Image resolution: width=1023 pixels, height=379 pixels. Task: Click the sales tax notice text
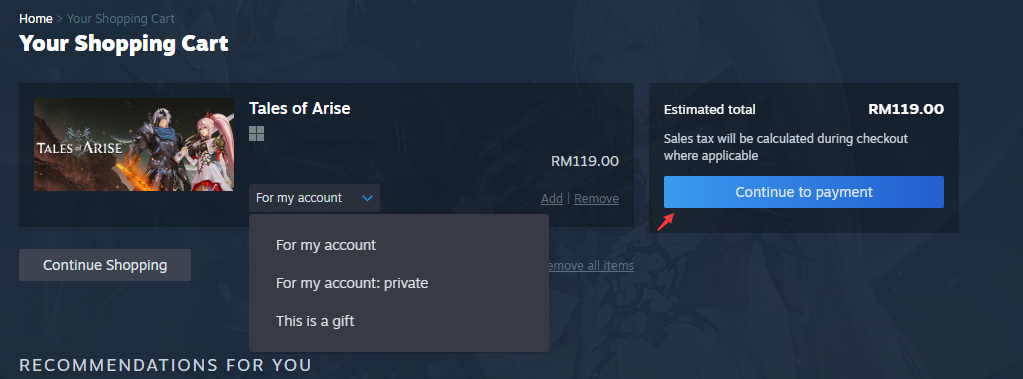(786, 147)
